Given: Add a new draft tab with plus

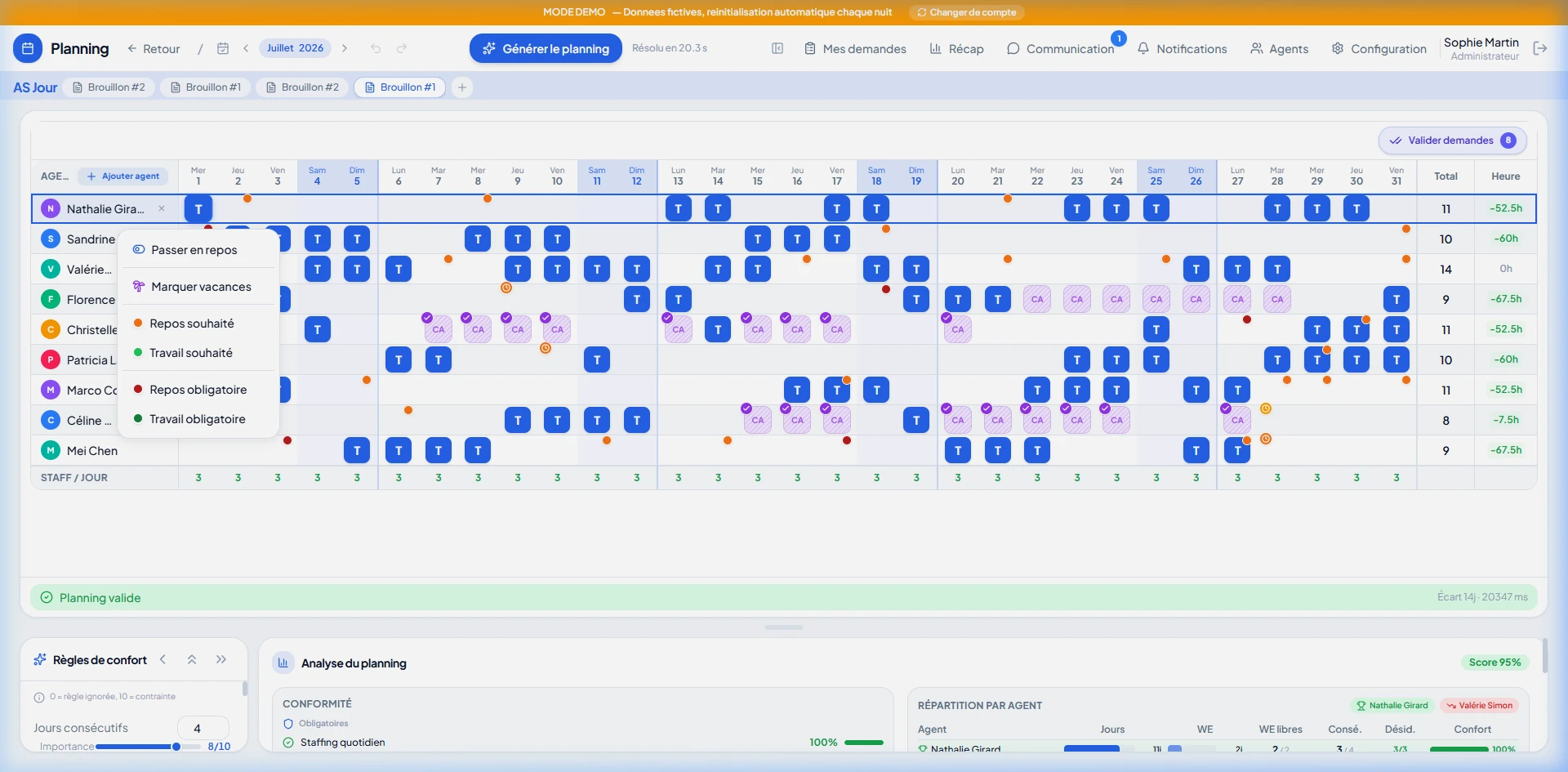Looking at the screenshot, I should coord(462,87).
